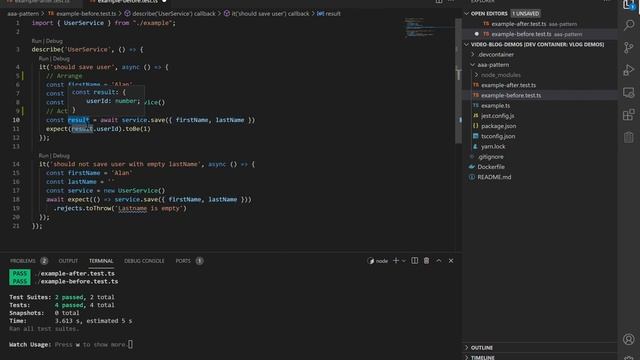
Task: Open example-after.test.ts from Open Editors
Action: (x=518, y=24)
